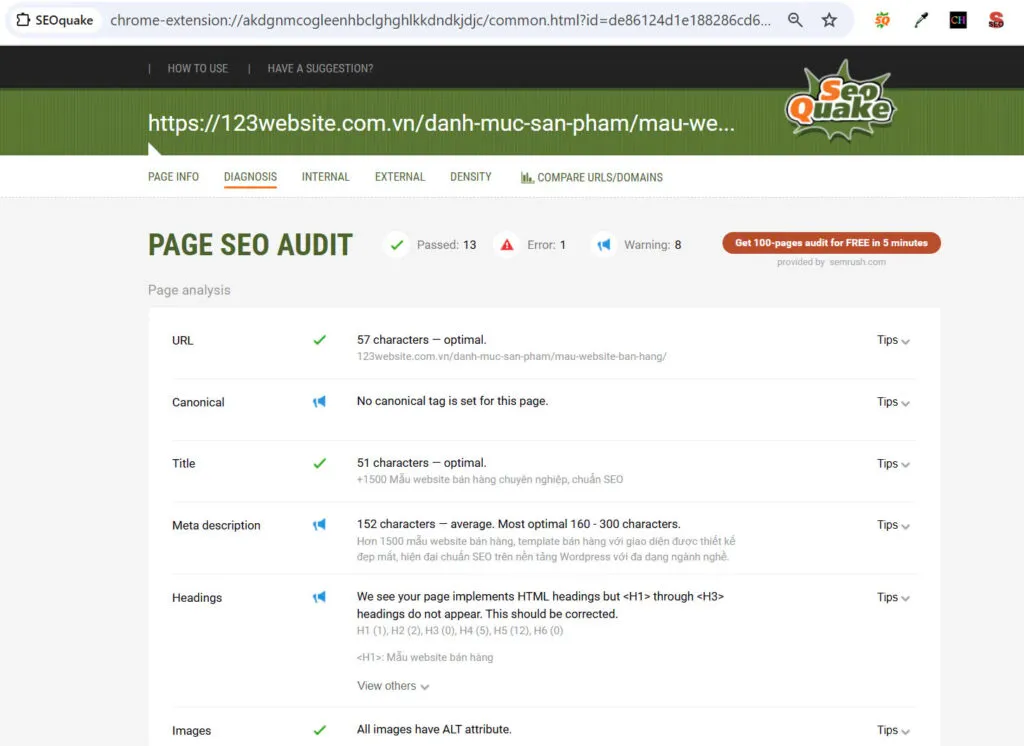
Task: Bookmark this page via the star icon
Action: pos(830,19)
